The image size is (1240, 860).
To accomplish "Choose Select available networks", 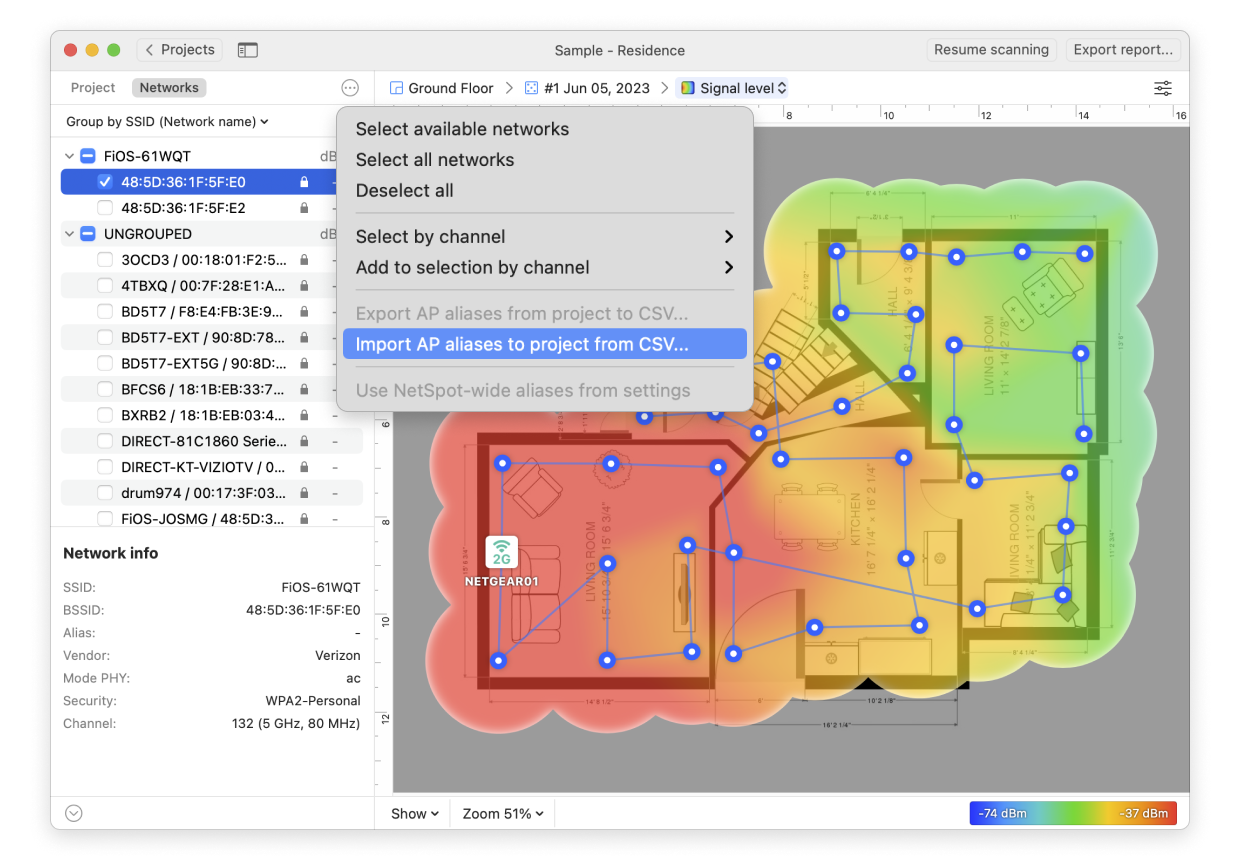I will pos(545,129).
